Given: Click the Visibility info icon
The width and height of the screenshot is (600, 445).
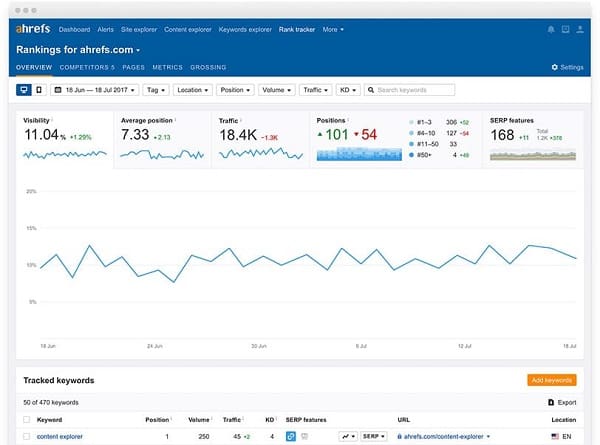Looking at the screenshot, I should tap(52, 120).
